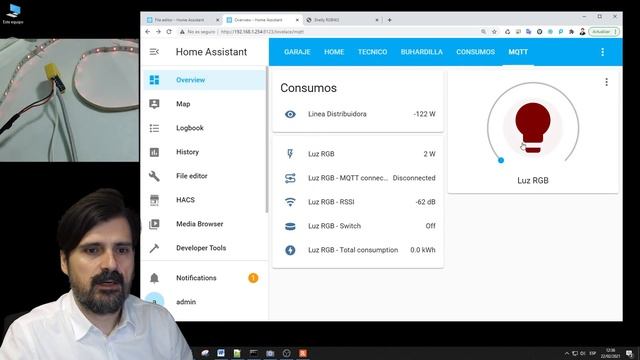
Task: Switch to the CONSUMOS tab
Action: (476, 52)
